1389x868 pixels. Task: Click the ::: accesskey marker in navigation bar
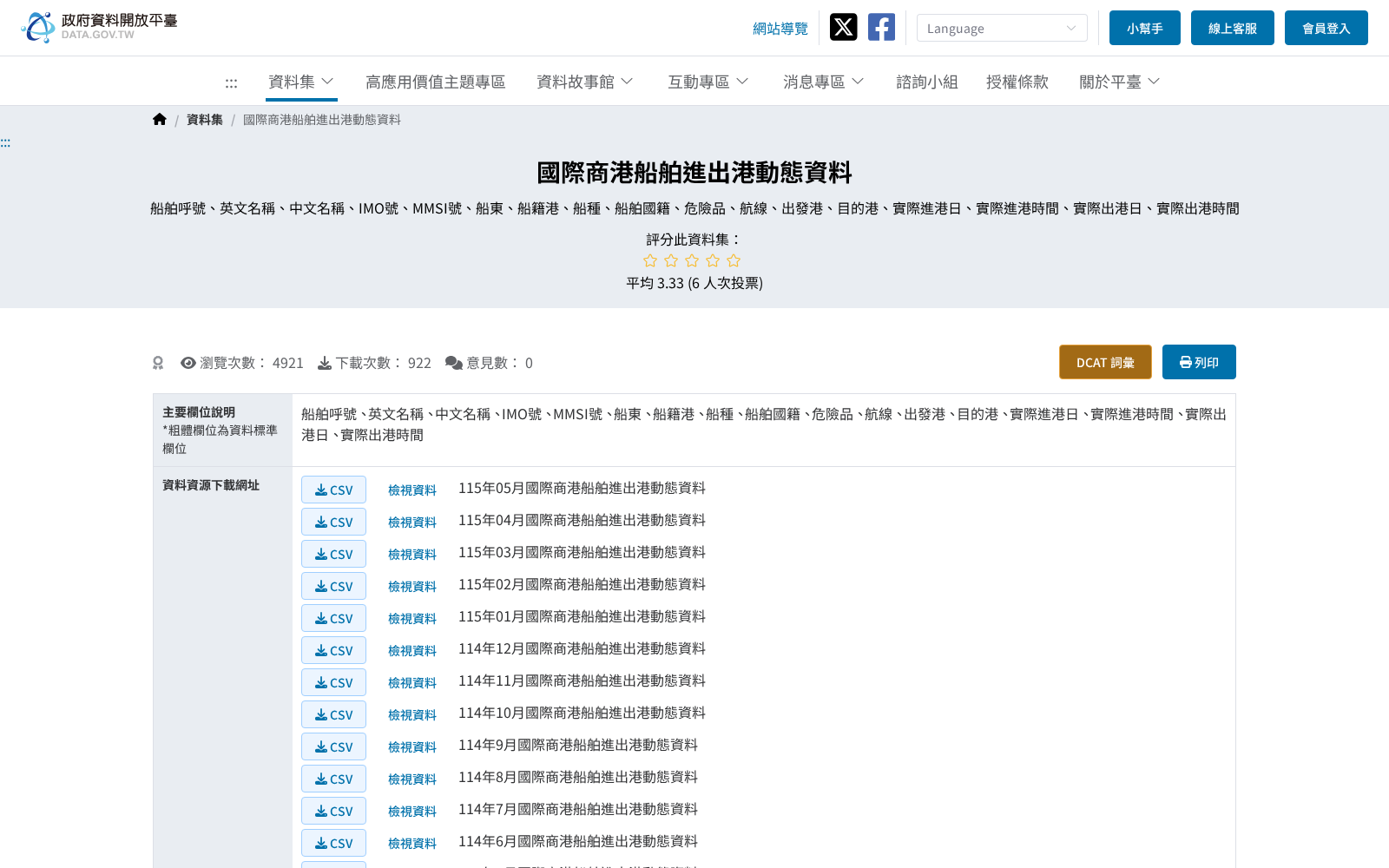pyautogui.click(x=231, y=82)
